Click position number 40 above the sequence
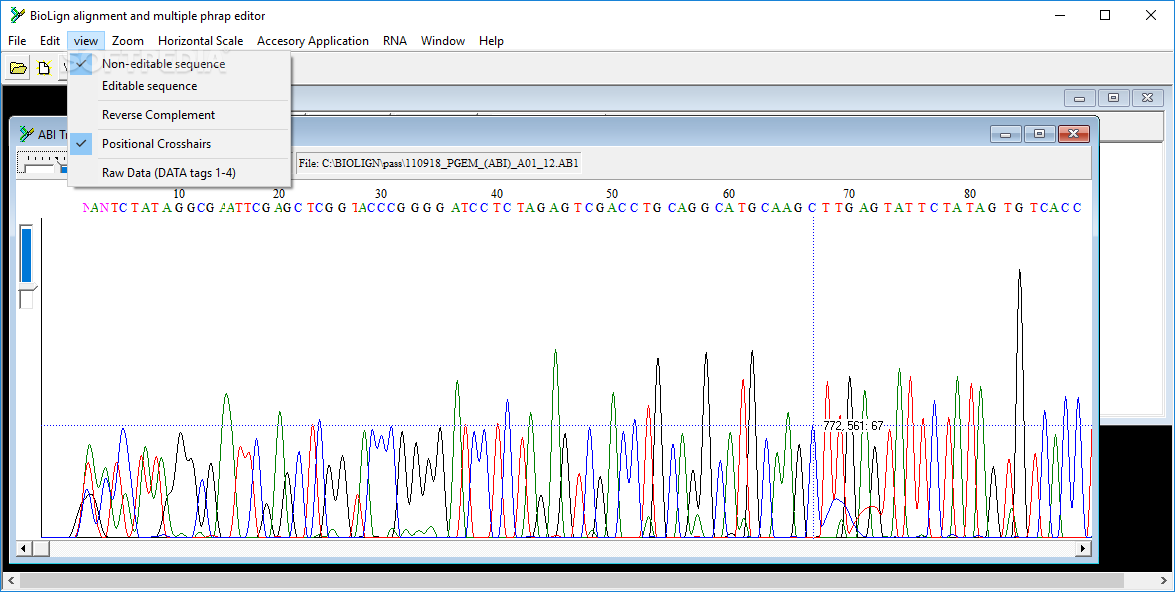This screenshot has width=1175, height=592. pyautogui.click(x=497, y=194)
